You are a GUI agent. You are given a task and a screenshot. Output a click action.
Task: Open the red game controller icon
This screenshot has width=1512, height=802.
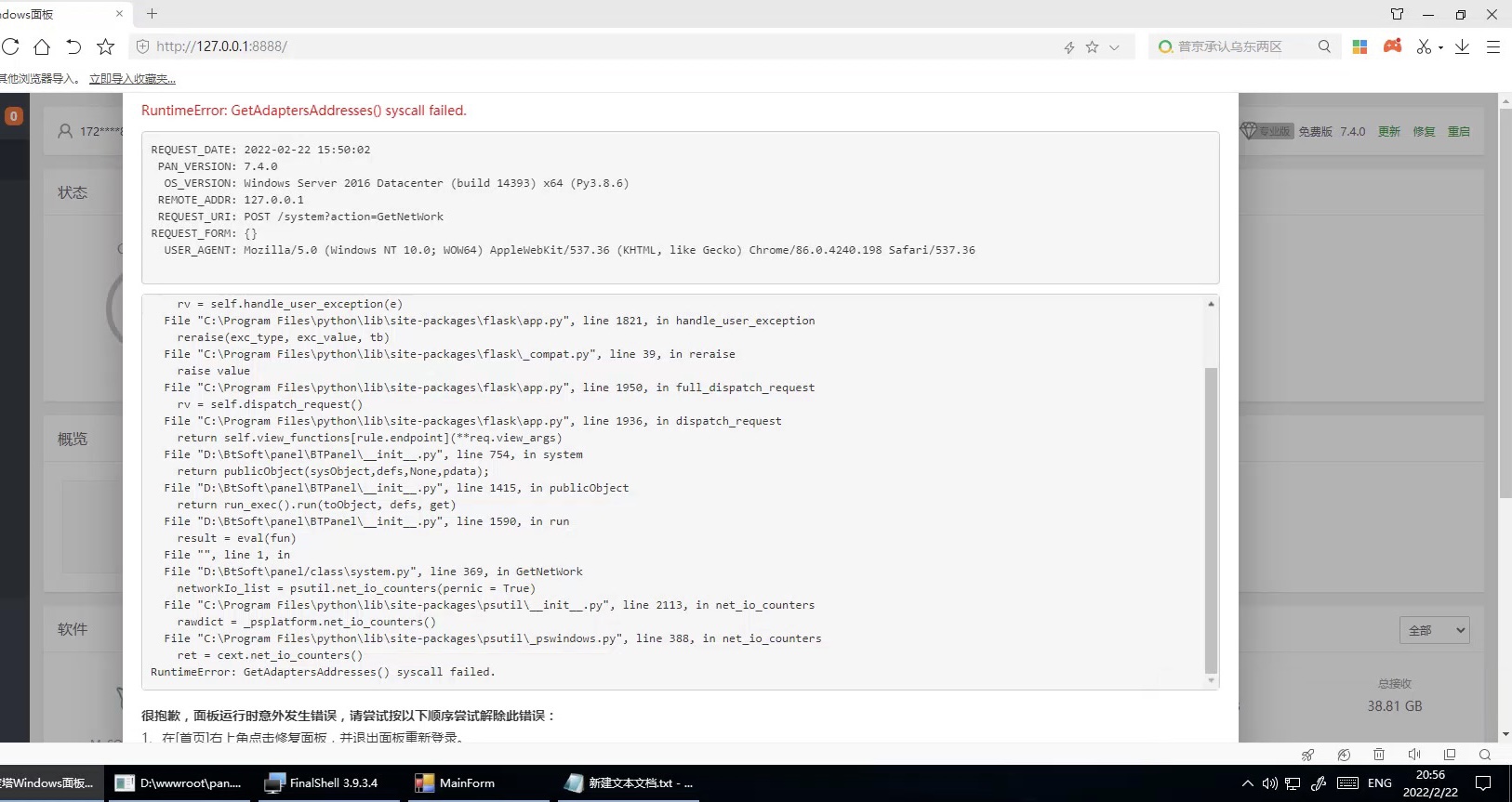click(x=1392, y=46)
